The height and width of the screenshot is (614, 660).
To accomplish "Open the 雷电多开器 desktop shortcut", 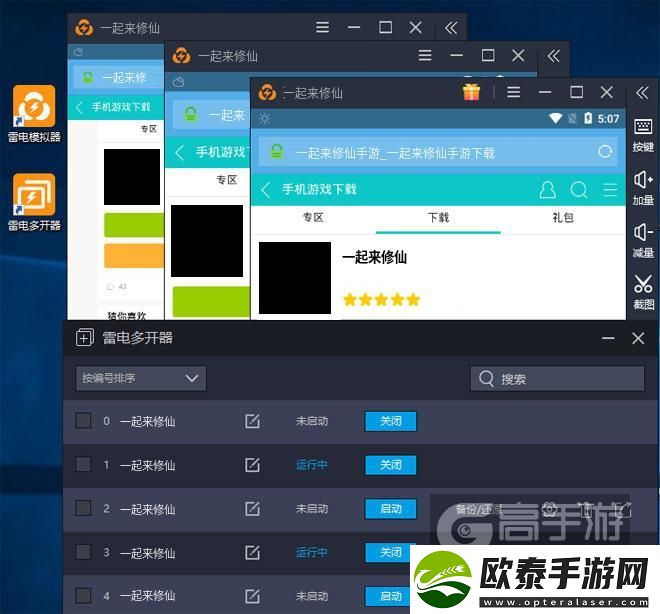I will 34,202.
